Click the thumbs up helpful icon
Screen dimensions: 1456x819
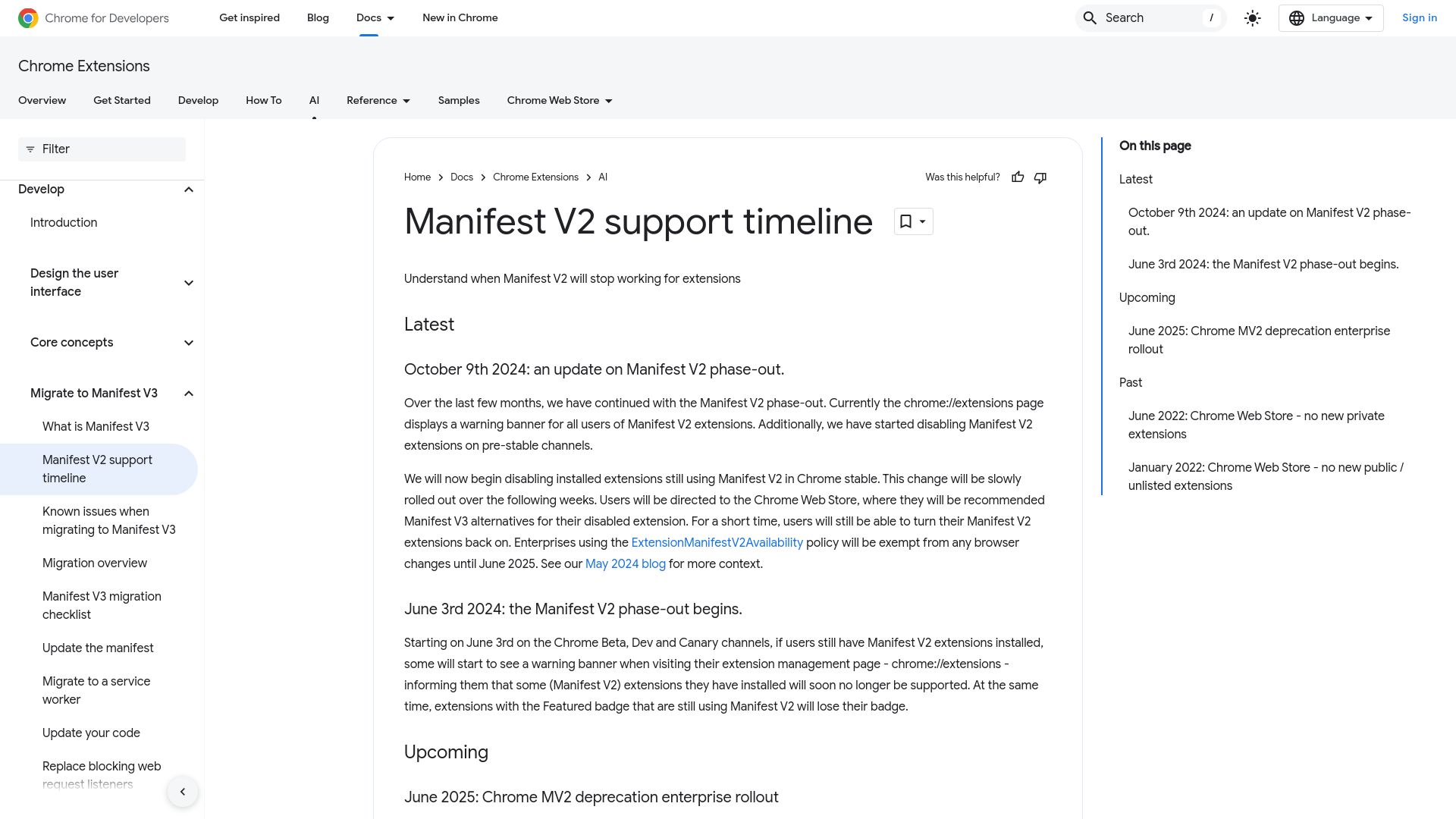point(1018,177)
